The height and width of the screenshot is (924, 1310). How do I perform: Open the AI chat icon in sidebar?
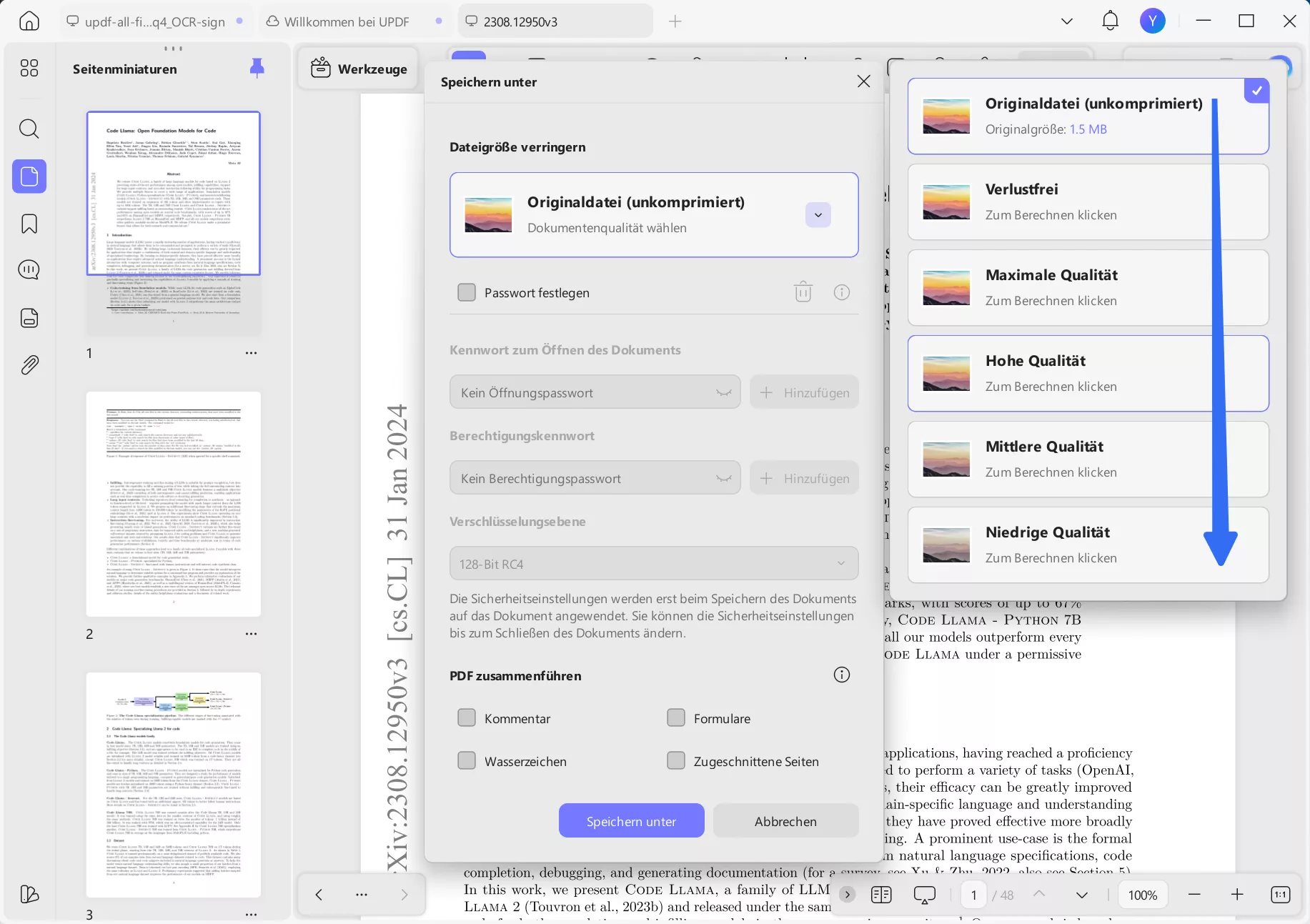29,270
